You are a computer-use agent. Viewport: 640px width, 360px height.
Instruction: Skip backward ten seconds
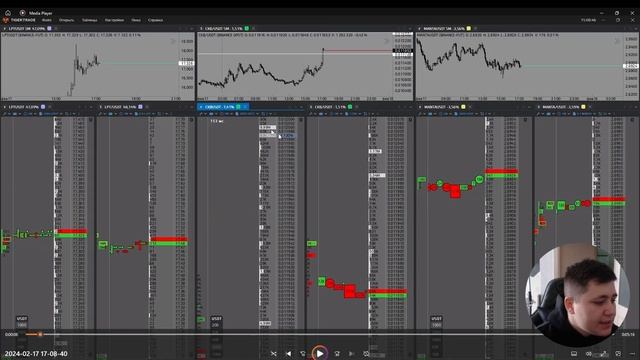[303, 353]
